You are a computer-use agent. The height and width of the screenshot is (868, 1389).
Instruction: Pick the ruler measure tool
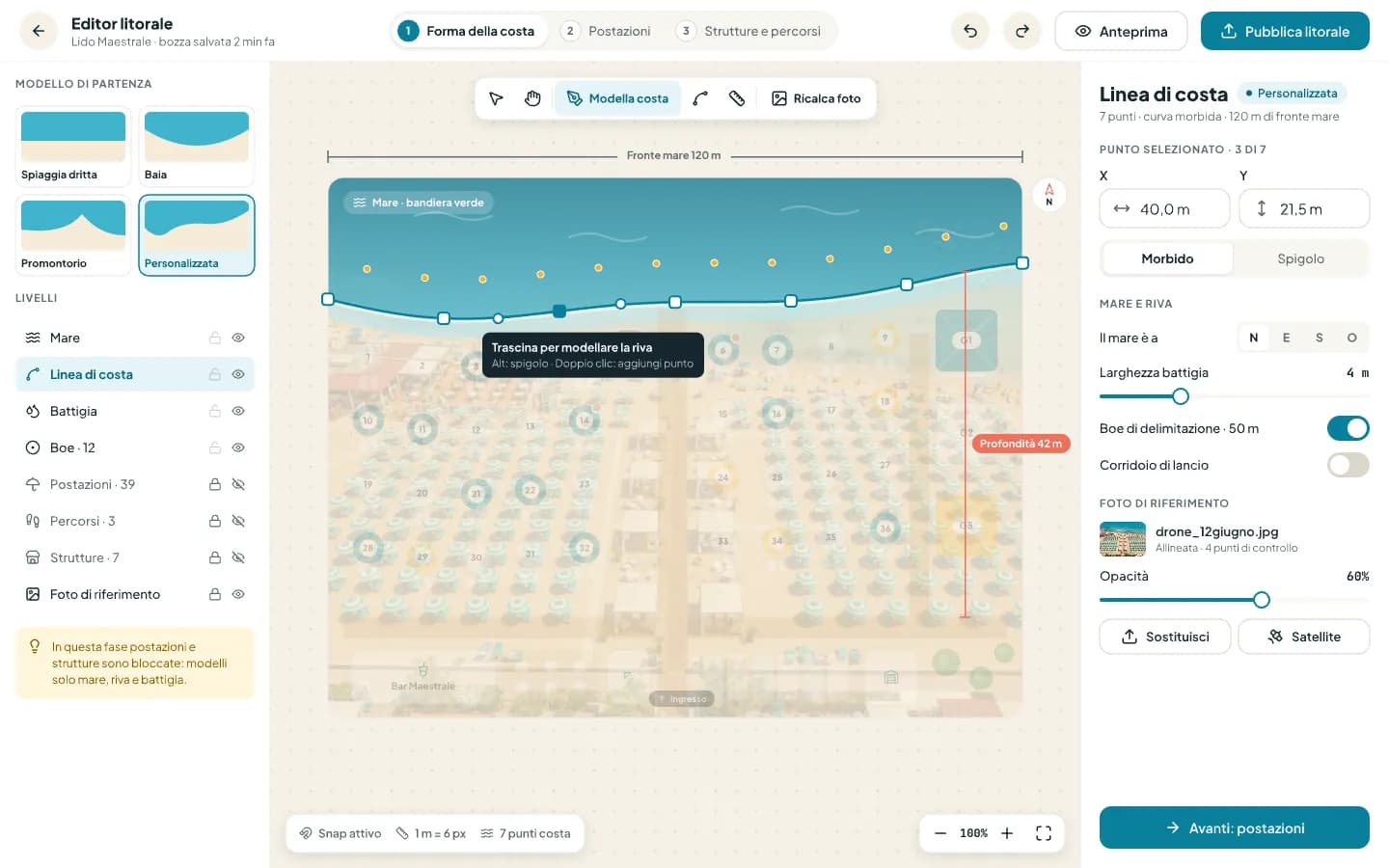(x=737, y=98)
